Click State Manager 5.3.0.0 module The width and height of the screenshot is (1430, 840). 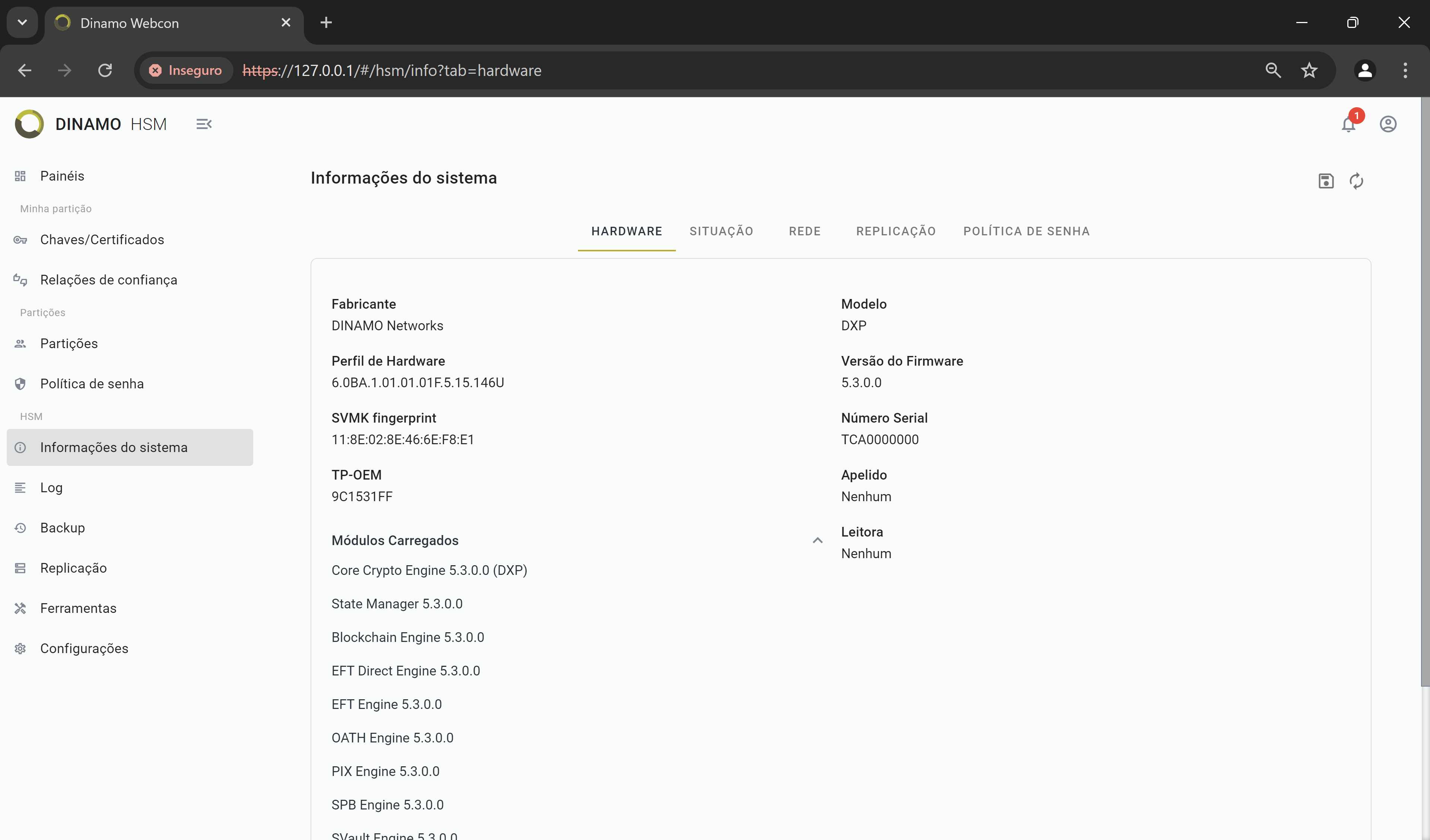click(397, 604)
